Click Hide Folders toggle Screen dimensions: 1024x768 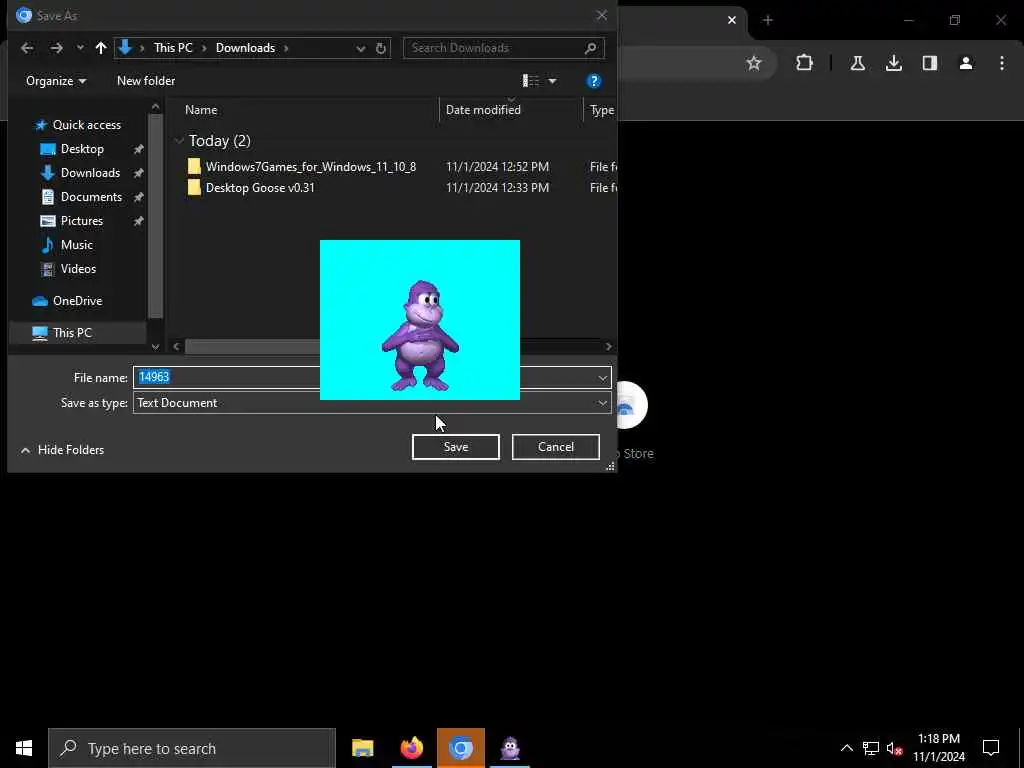pyautogui.click(x=63, y=450)
